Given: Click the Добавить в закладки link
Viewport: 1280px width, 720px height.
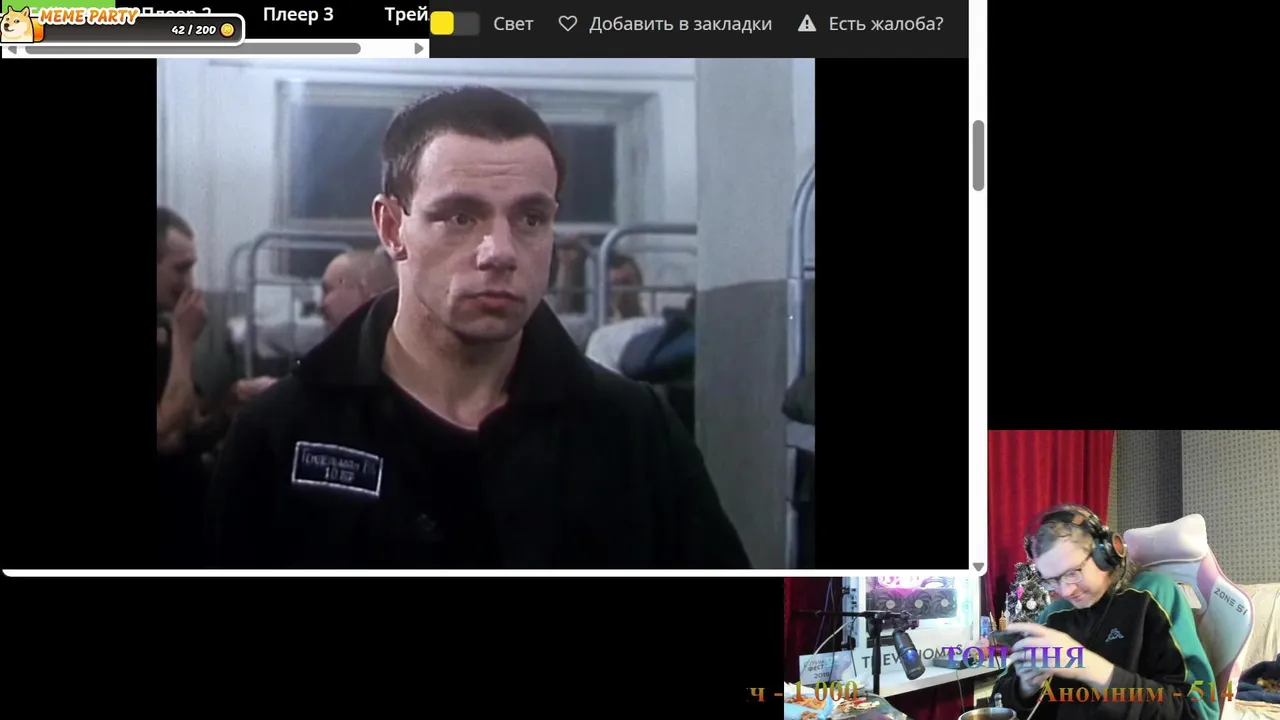Looking at the screenshot, I should click(x=680, y=23).
